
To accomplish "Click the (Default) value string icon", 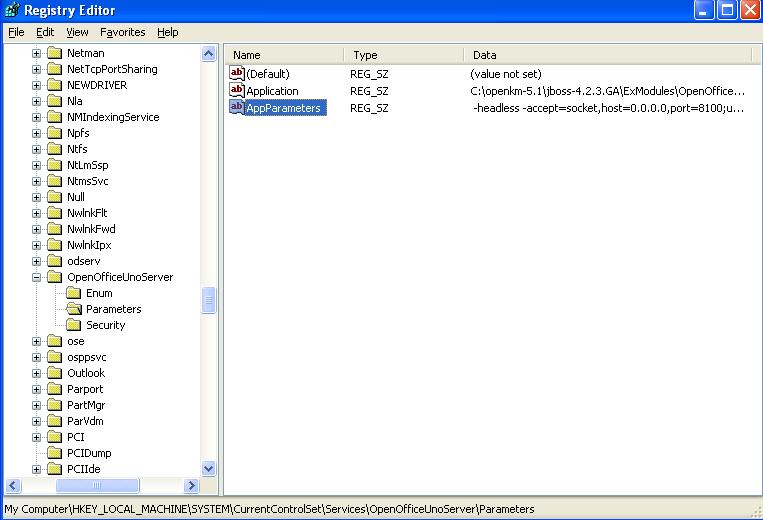I will 237,73.
